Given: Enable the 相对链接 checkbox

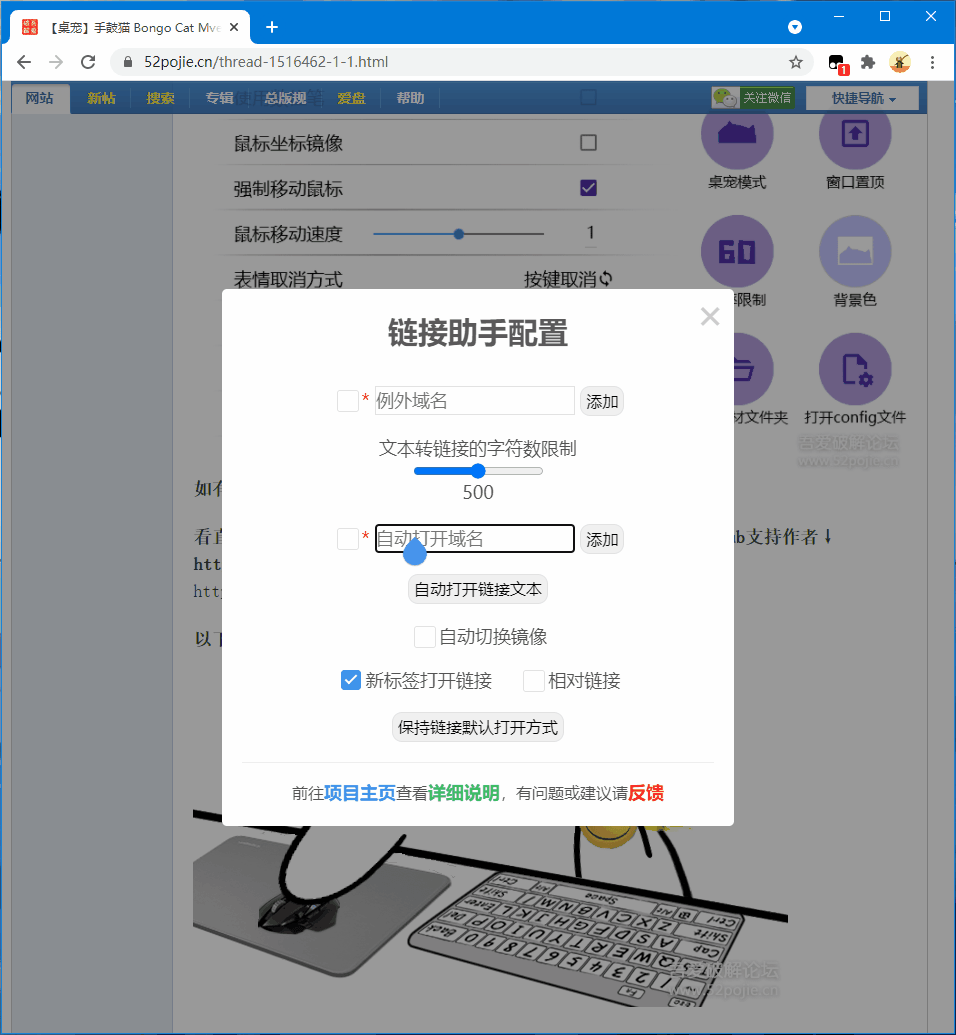Looking at the screenshot, I should [x=533, y=680].
